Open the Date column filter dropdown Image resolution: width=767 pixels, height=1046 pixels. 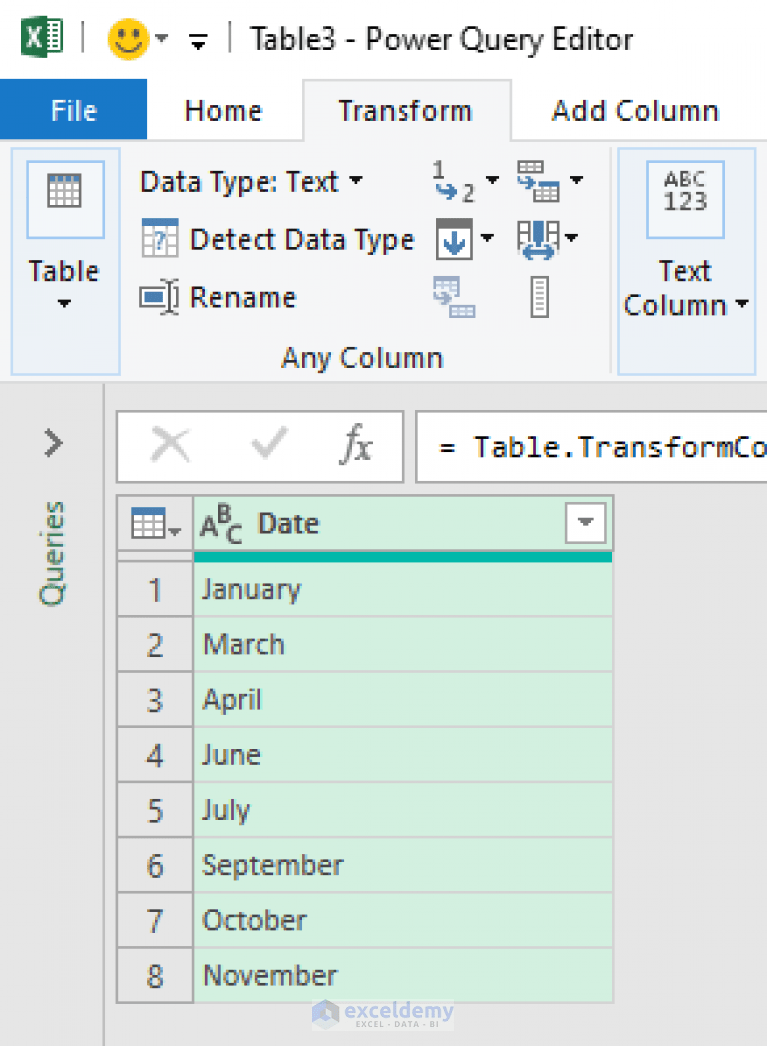coord(584,523)
